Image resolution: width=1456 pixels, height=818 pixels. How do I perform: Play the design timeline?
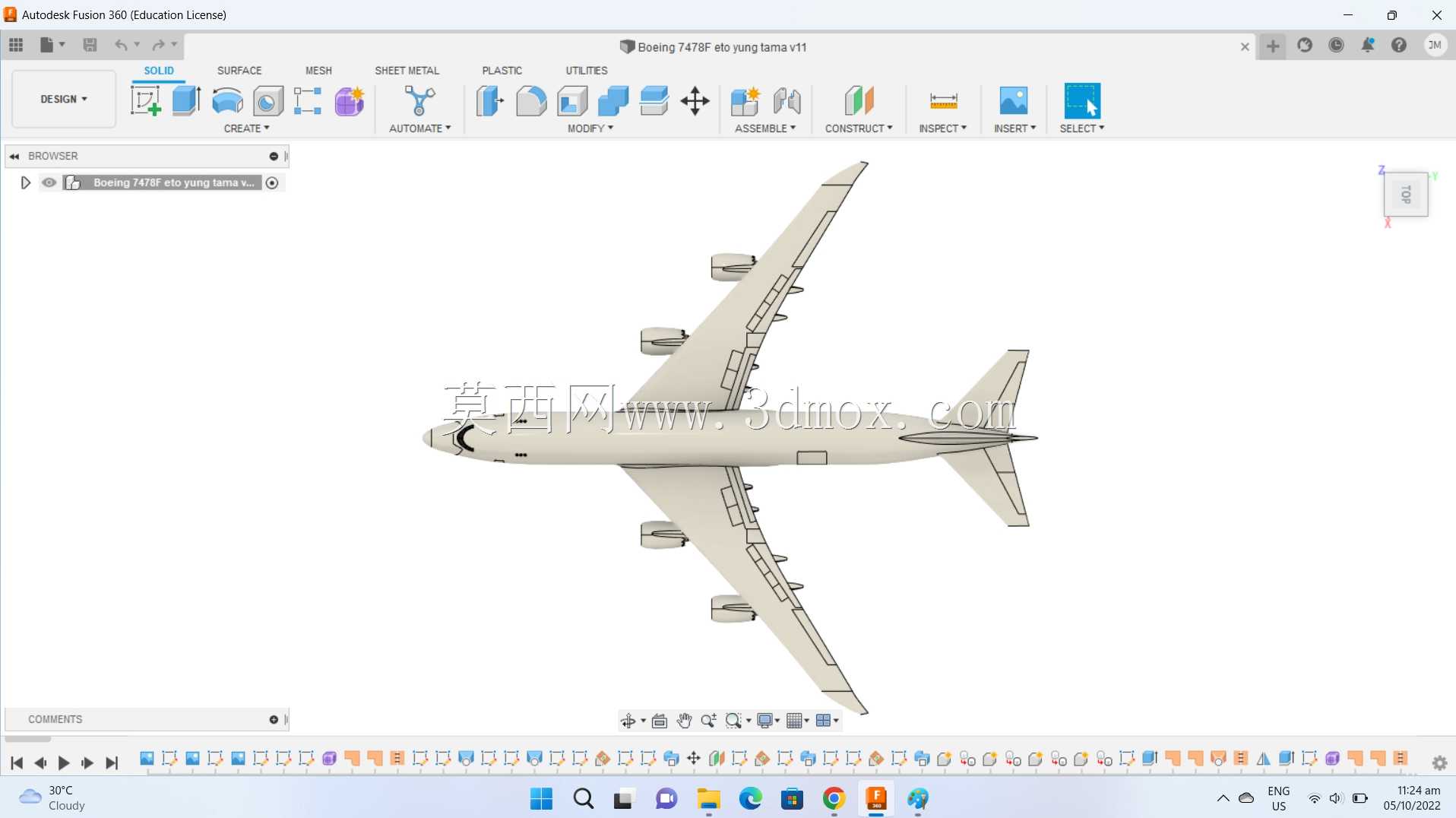[x=64, y=763]
